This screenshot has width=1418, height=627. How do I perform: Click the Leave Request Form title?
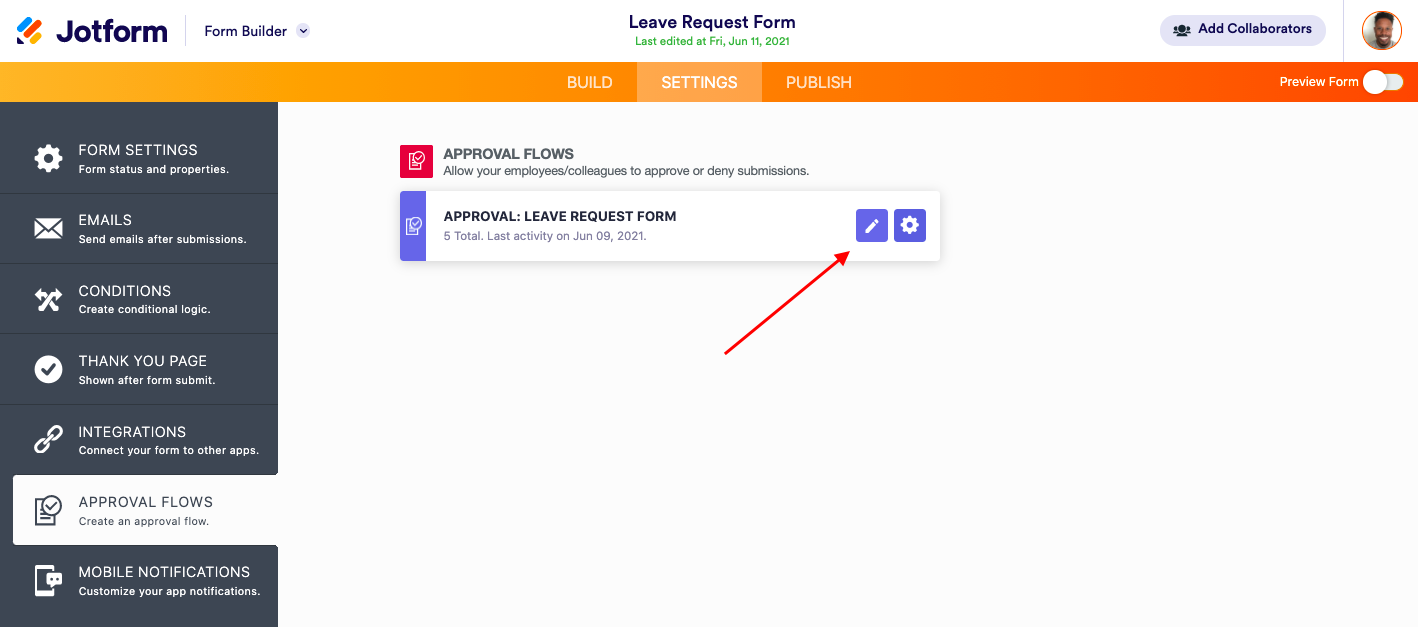712,22
